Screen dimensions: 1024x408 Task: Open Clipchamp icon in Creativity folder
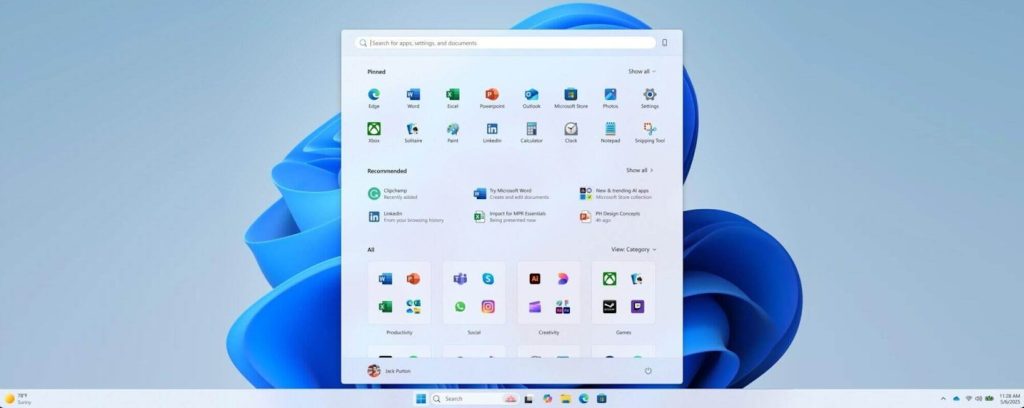(x=535, y=306)
